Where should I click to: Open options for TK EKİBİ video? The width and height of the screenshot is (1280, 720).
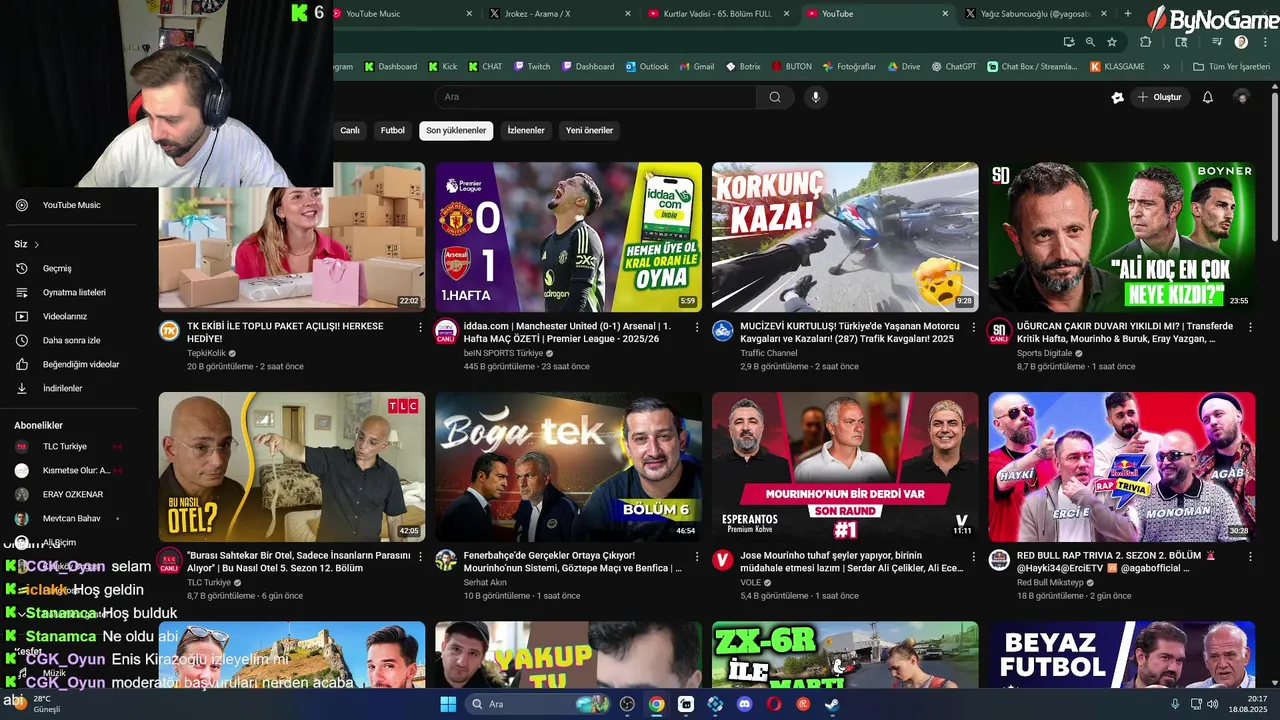coord(420,327)
